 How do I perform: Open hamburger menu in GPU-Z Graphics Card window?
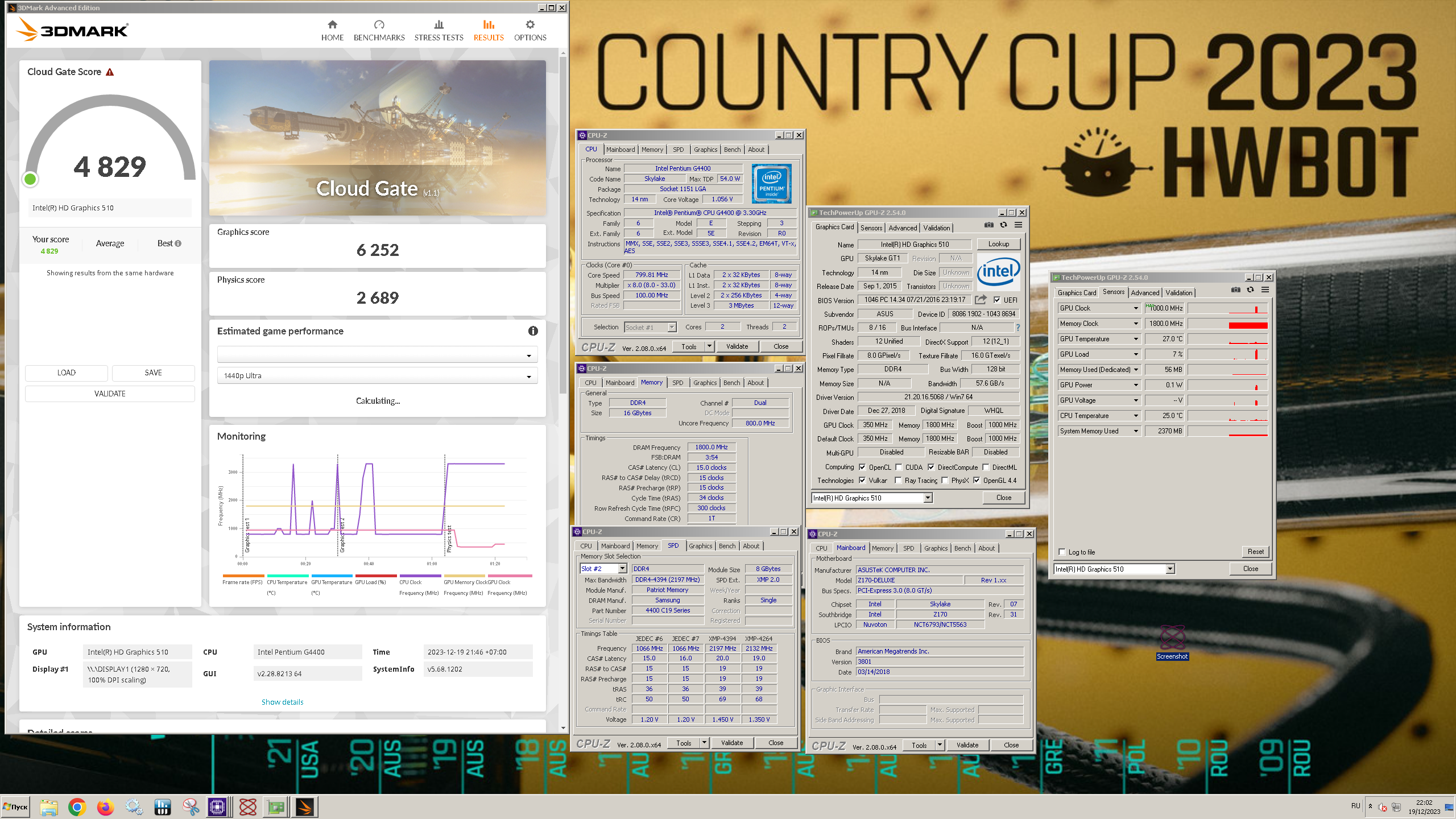pos(1019,225)
